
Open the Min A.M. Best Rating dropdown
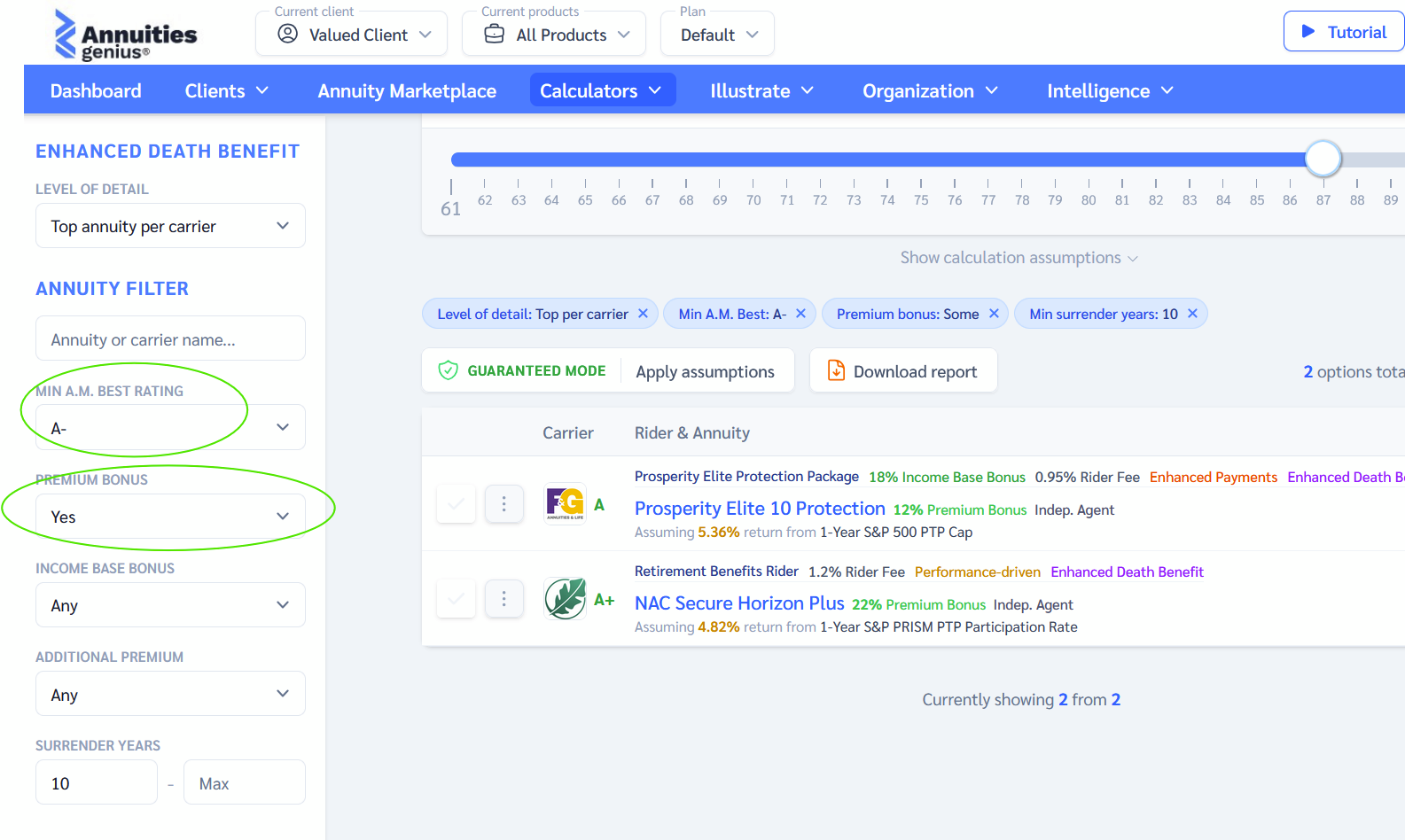(x=170, y=428)
